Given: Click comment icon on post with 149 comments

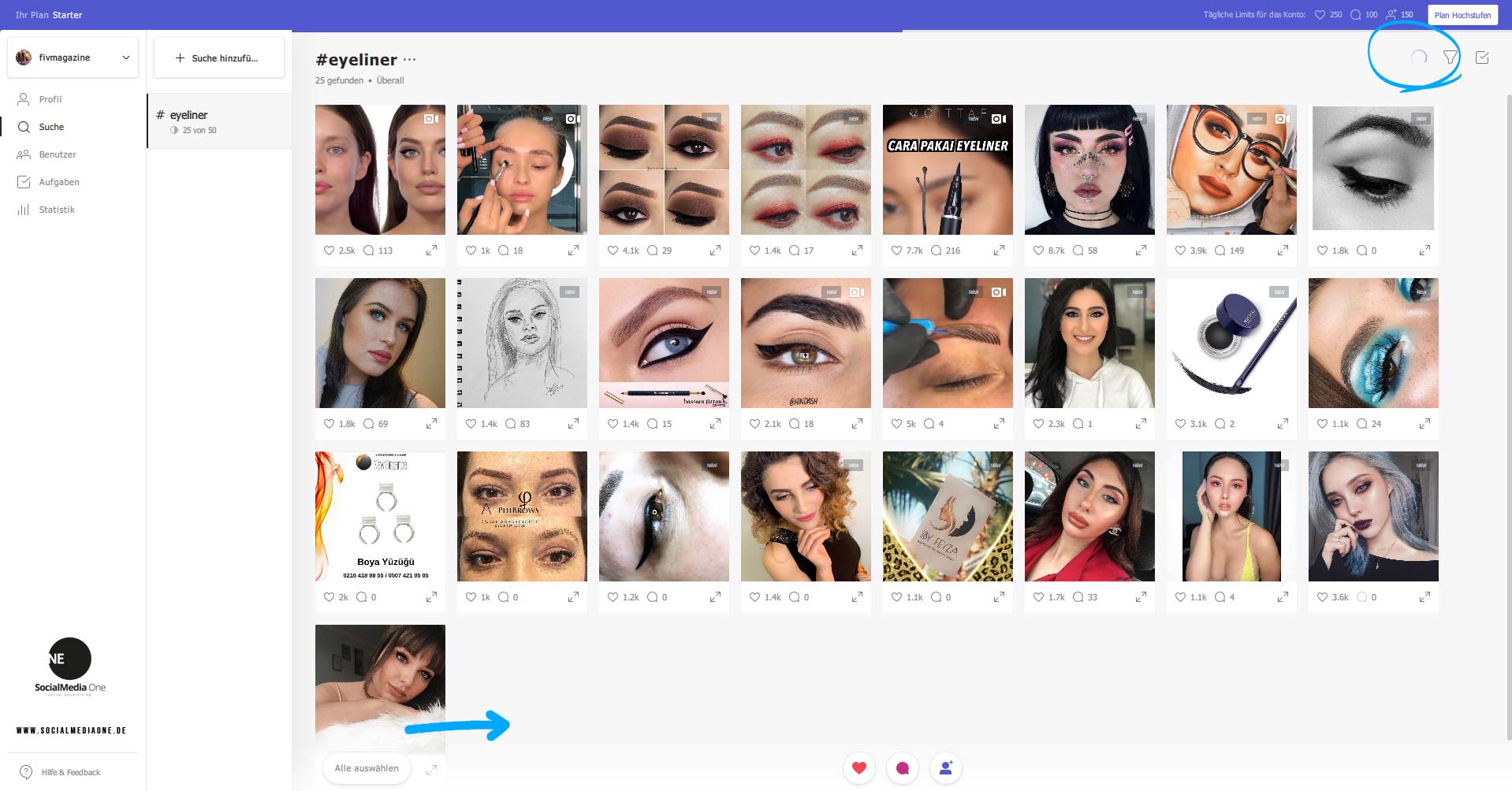Looking at the screenshot, I should tap(1220, 251).
